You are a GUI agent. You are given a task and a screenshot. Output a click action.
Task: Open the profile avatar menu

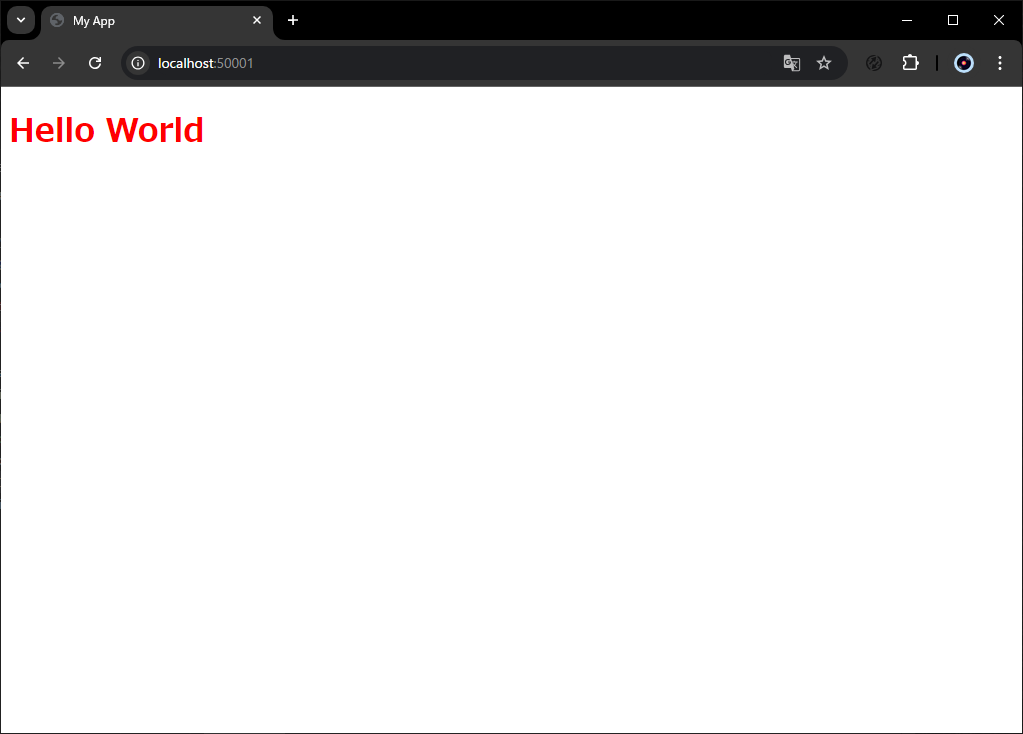click(964, 63)
